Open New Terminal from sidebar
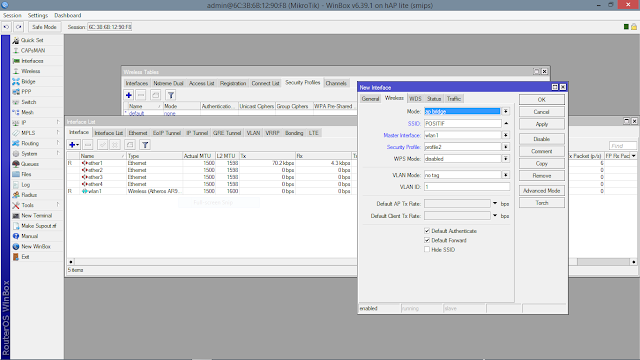This screenshot has width=640, height=360. [36, 216]
